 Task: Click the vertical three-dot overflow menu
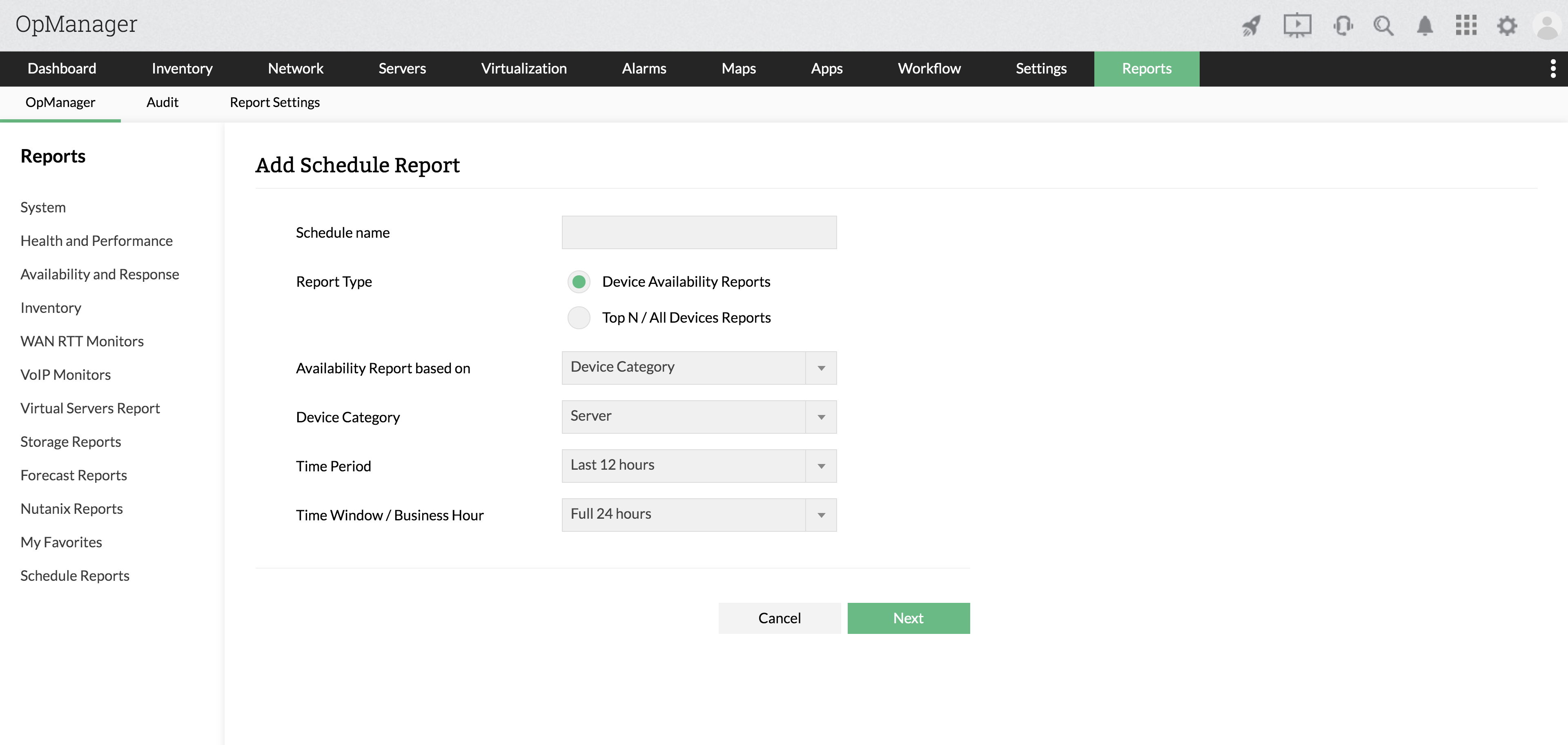click(x=1553, y=69)
